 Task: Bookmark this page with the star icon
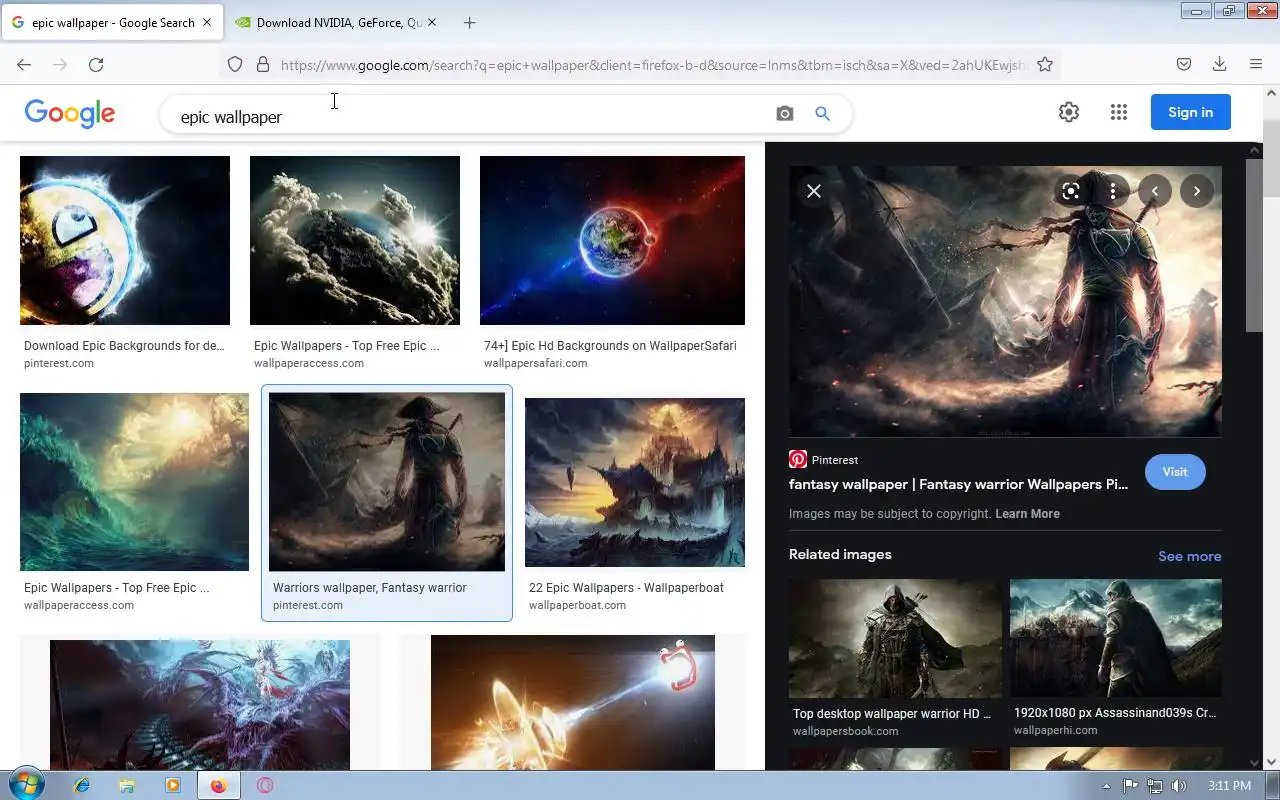tap(1045, 64)
